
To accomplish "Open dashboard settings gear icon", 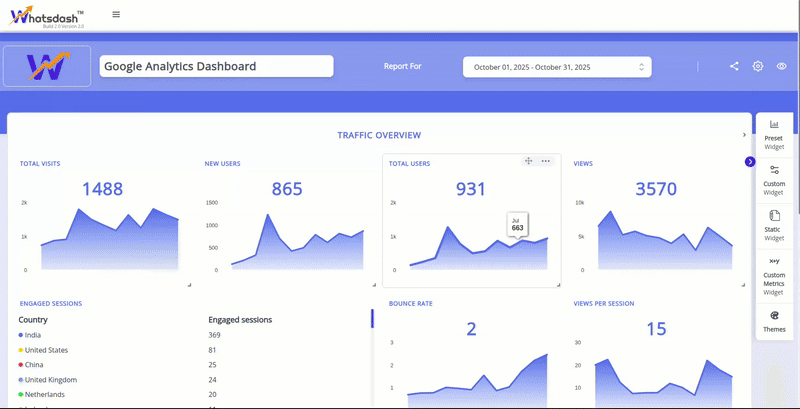I will (758, 66).
